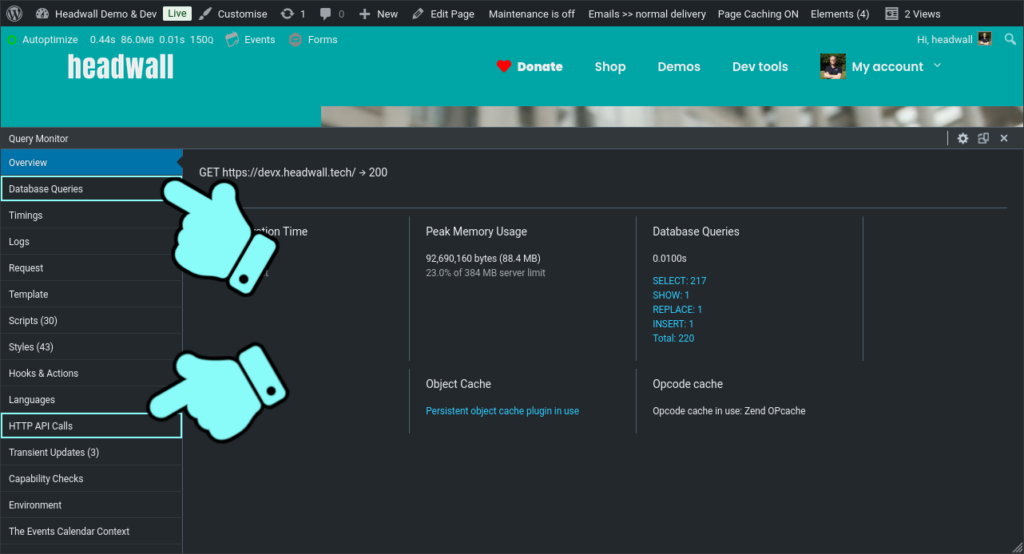This screenshot has width=1024, height=554.
Task: Open Query Monitor settings gear
Action: pos(963,138)
